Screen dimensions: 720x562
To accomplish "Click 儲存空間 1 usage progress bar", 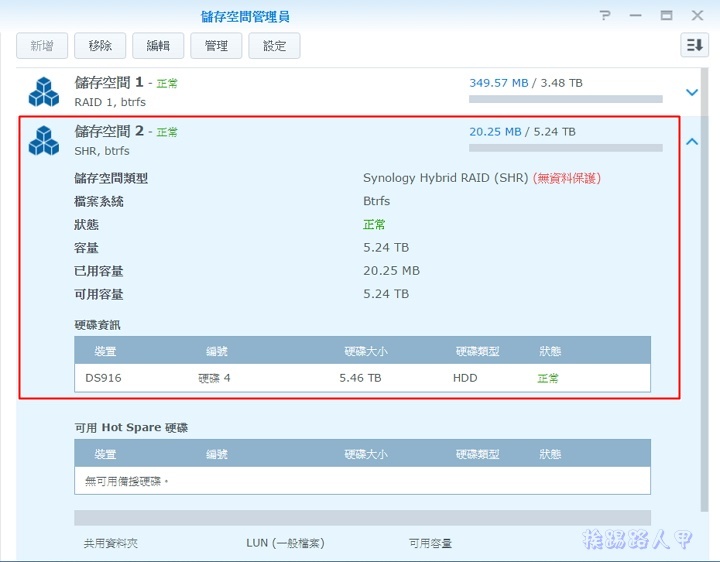I will 565,99.
